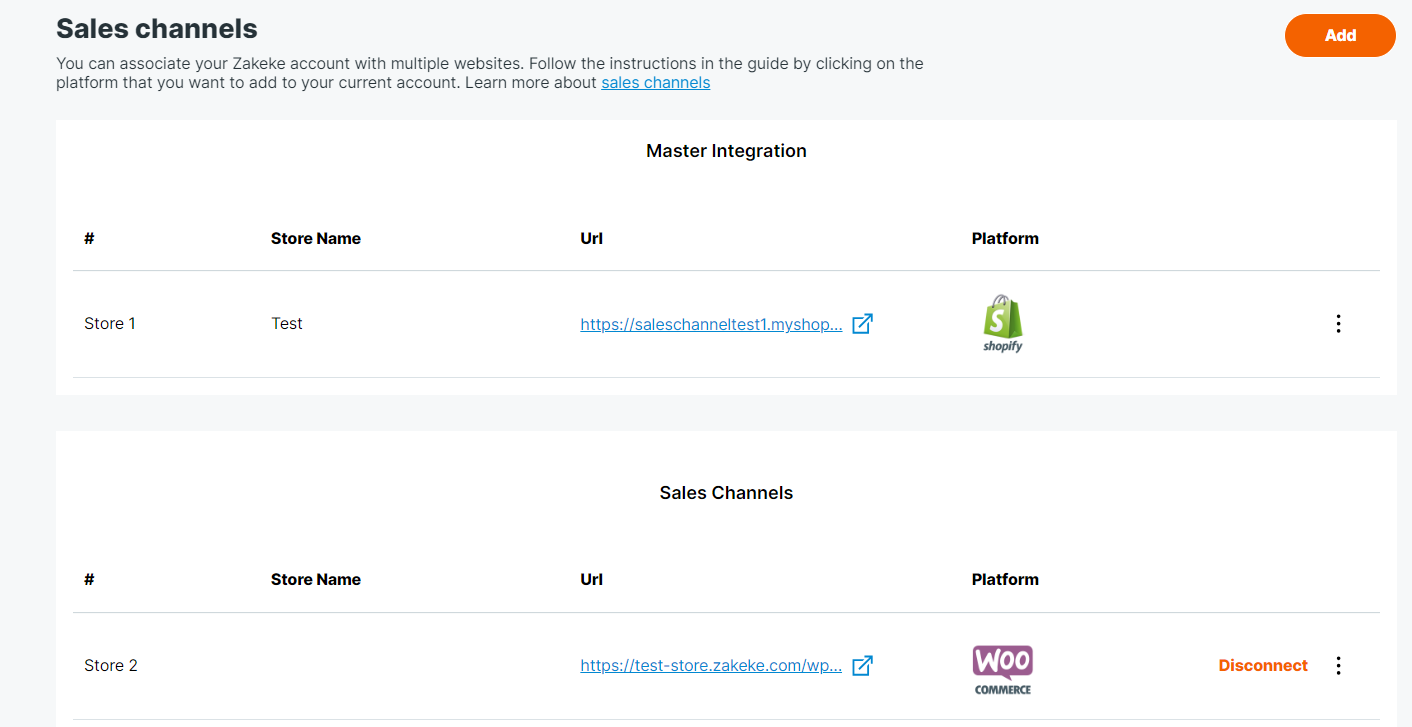Select the Store 1 row label
Screen dimensions: 1412x727
pos(110,324)
